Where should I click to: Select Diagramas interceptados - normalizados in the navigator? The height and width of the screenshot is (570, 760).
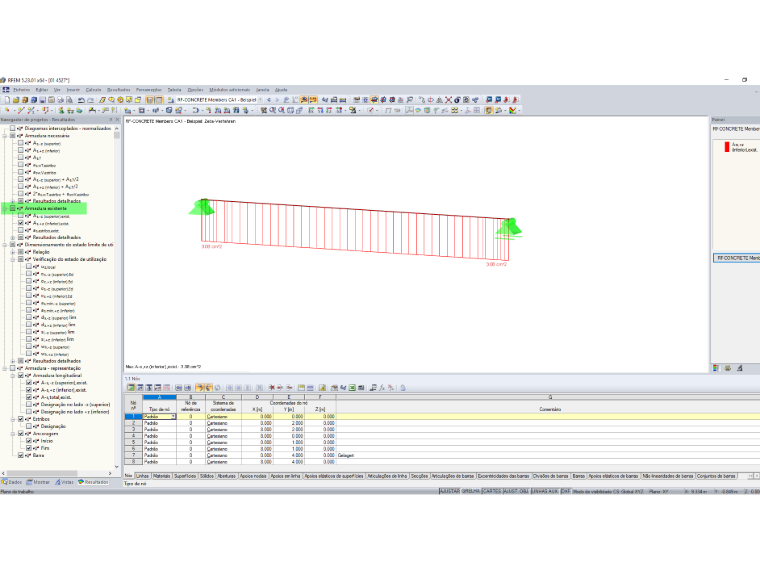pyautogui.click(x=67, y=128)
